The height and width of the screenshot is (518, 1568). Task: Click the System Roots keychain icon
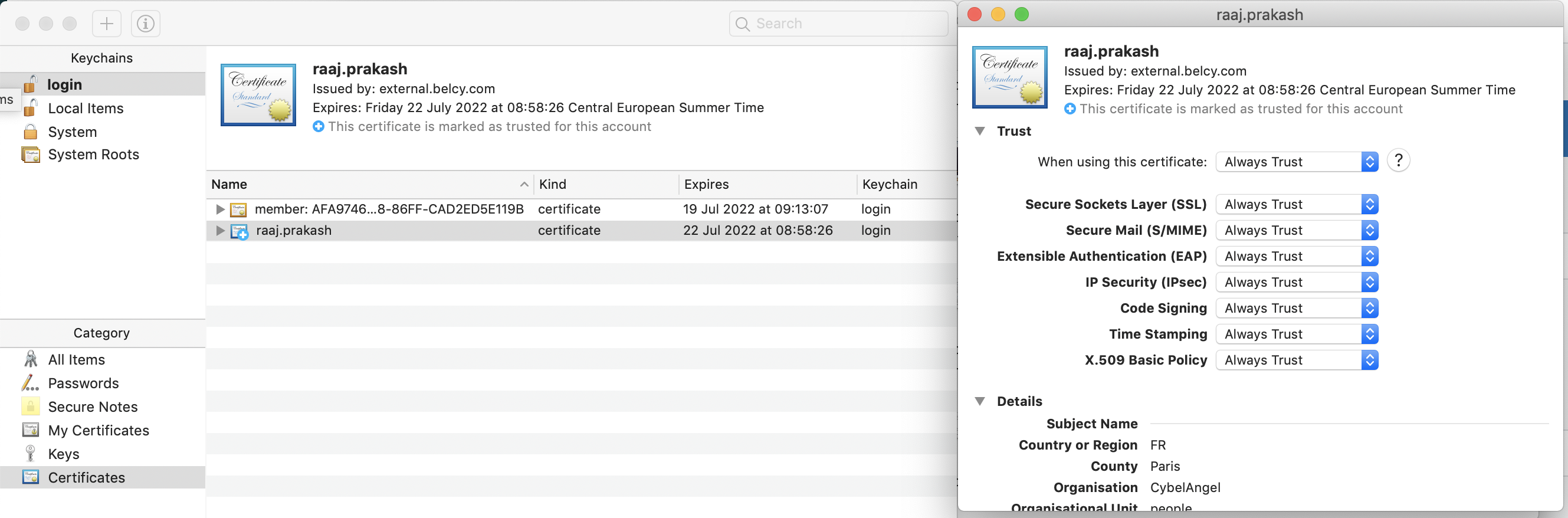click(31, 155)
